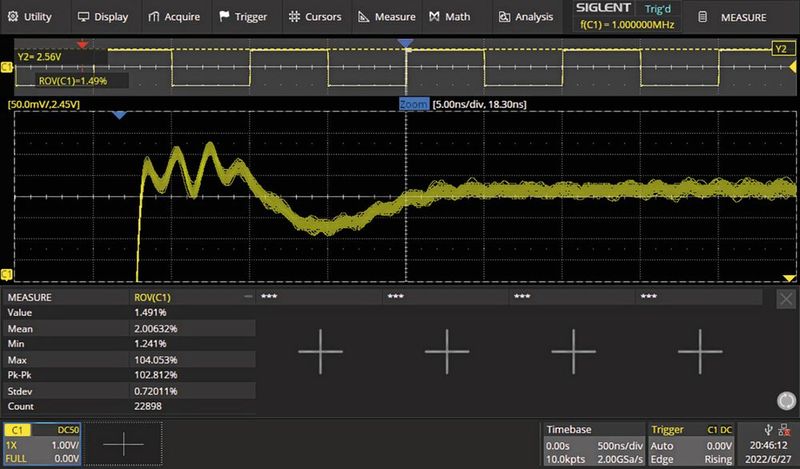Screen dimensions: 800x469
Task: Click the round reset statistics button
Action: (x=786, y=401)
